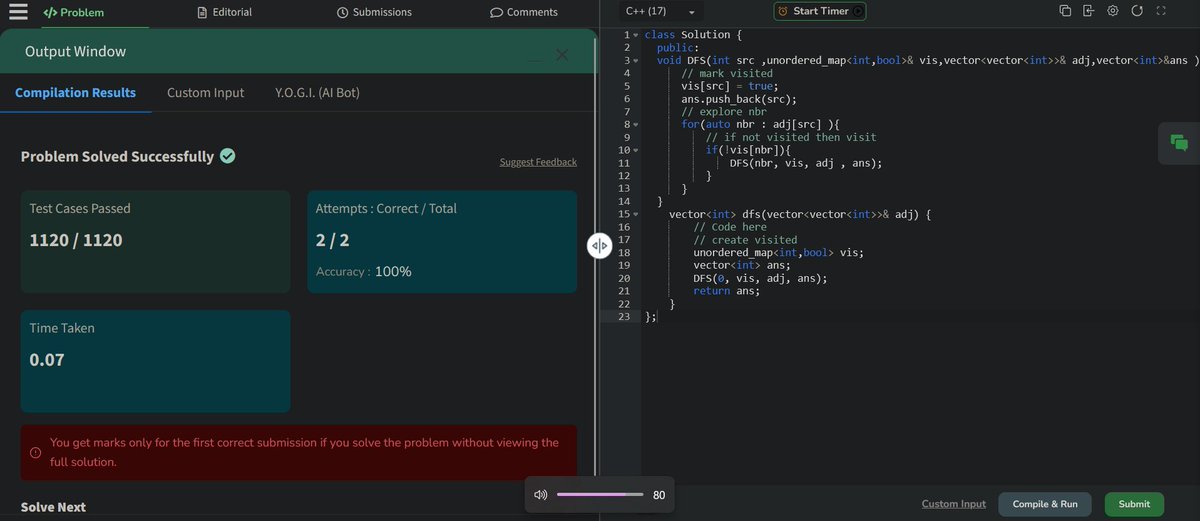Click line 6 'ans.push_back(src);' code
The height and width of the screenshot is (521, 1200).
coord(739,99)
